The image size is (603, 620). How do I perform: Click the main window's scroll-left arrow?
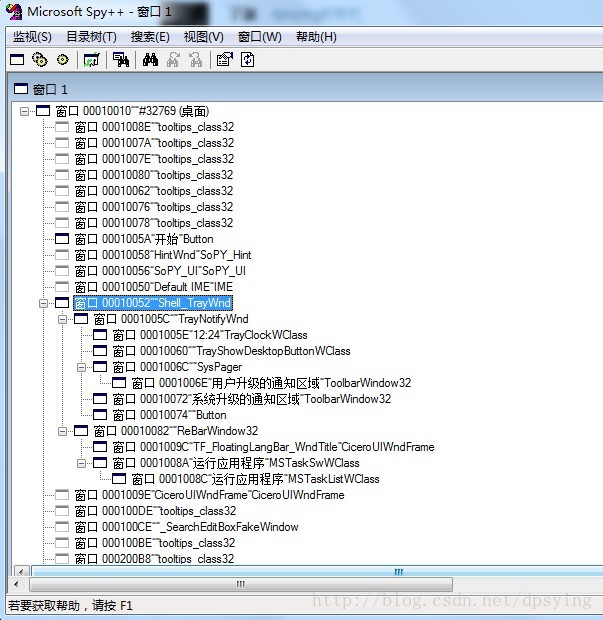click(16, 584)
